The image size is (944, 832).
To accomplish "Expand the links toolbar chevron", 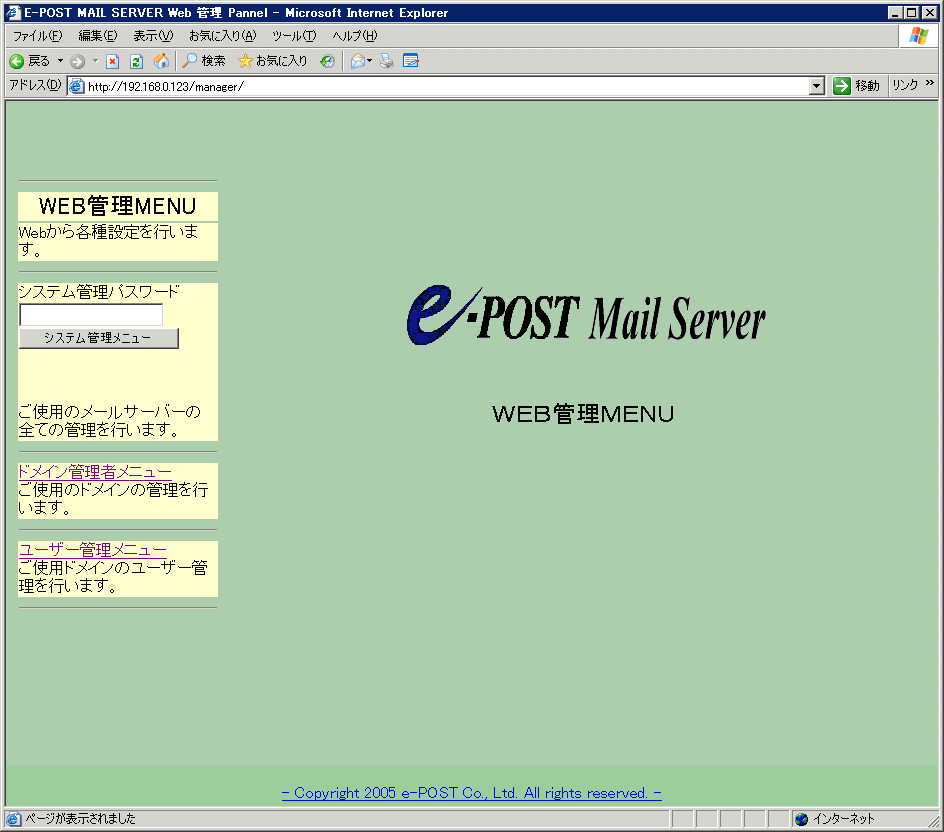I will pos(930,83).
